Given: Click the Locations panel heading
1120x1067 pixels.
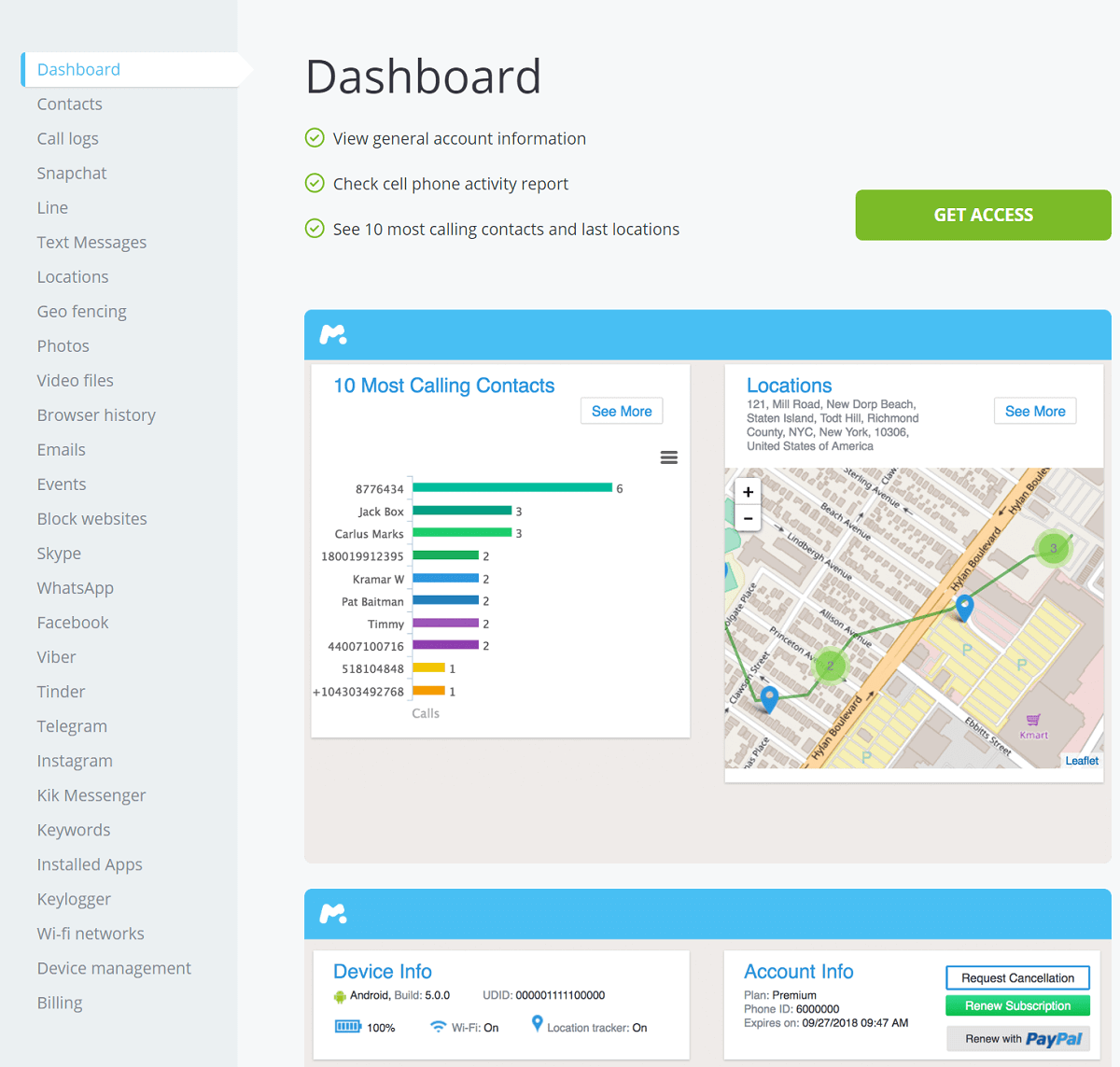Looking at the screenshot, I should coord(789,386).
